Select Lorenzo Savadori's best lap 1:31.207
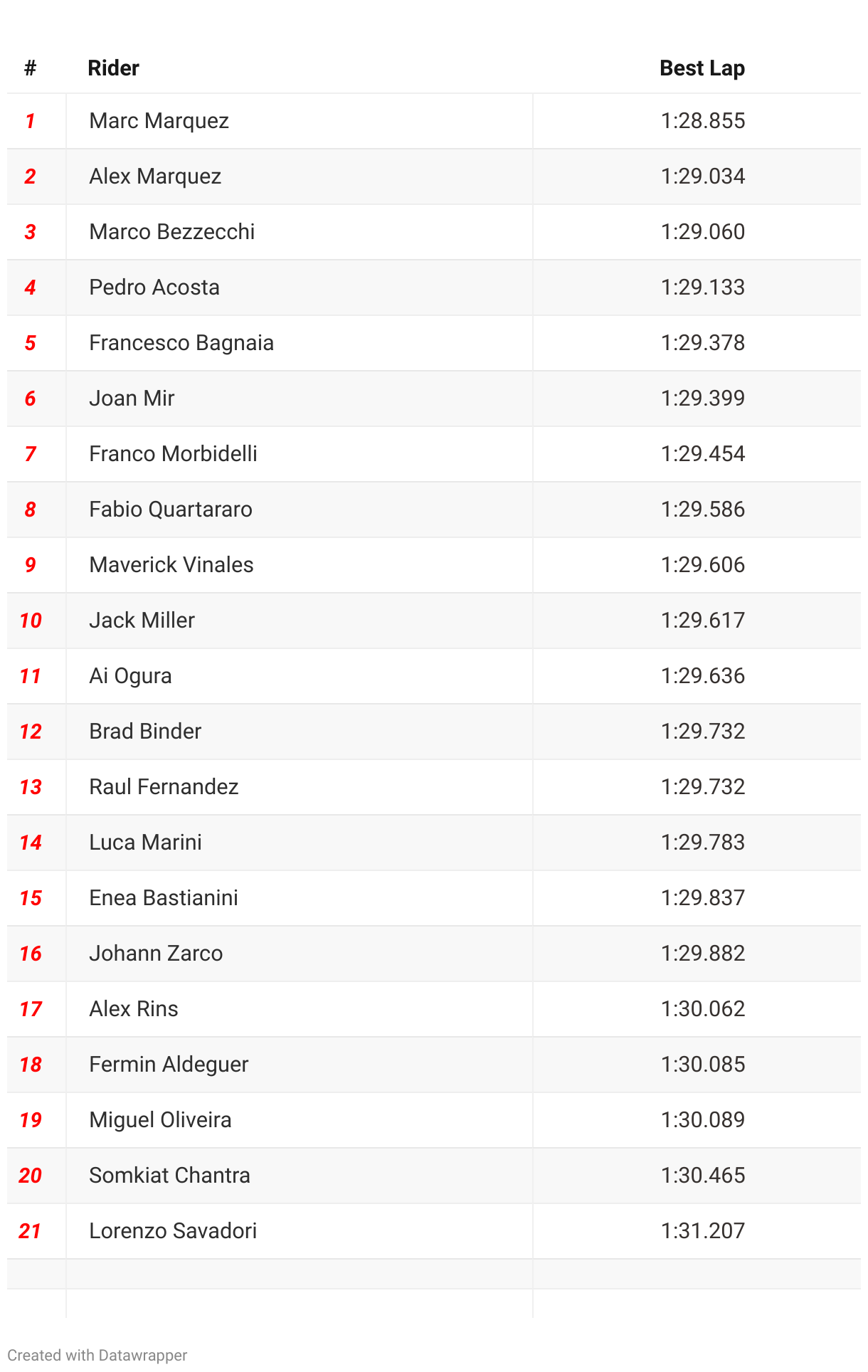Image resolution: width=868 pixels, height=1372 pixels. pos(703,1231)
